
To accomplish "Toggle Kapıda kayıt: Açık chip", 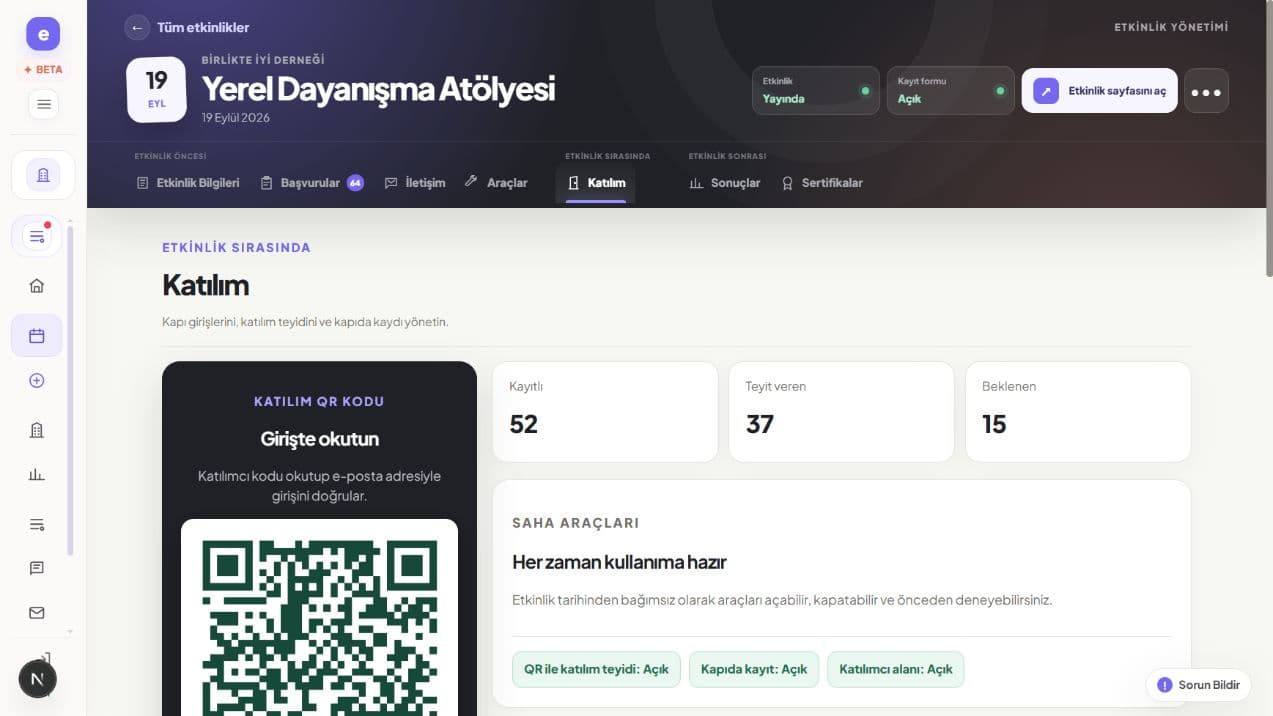I will tap(754, 669).
